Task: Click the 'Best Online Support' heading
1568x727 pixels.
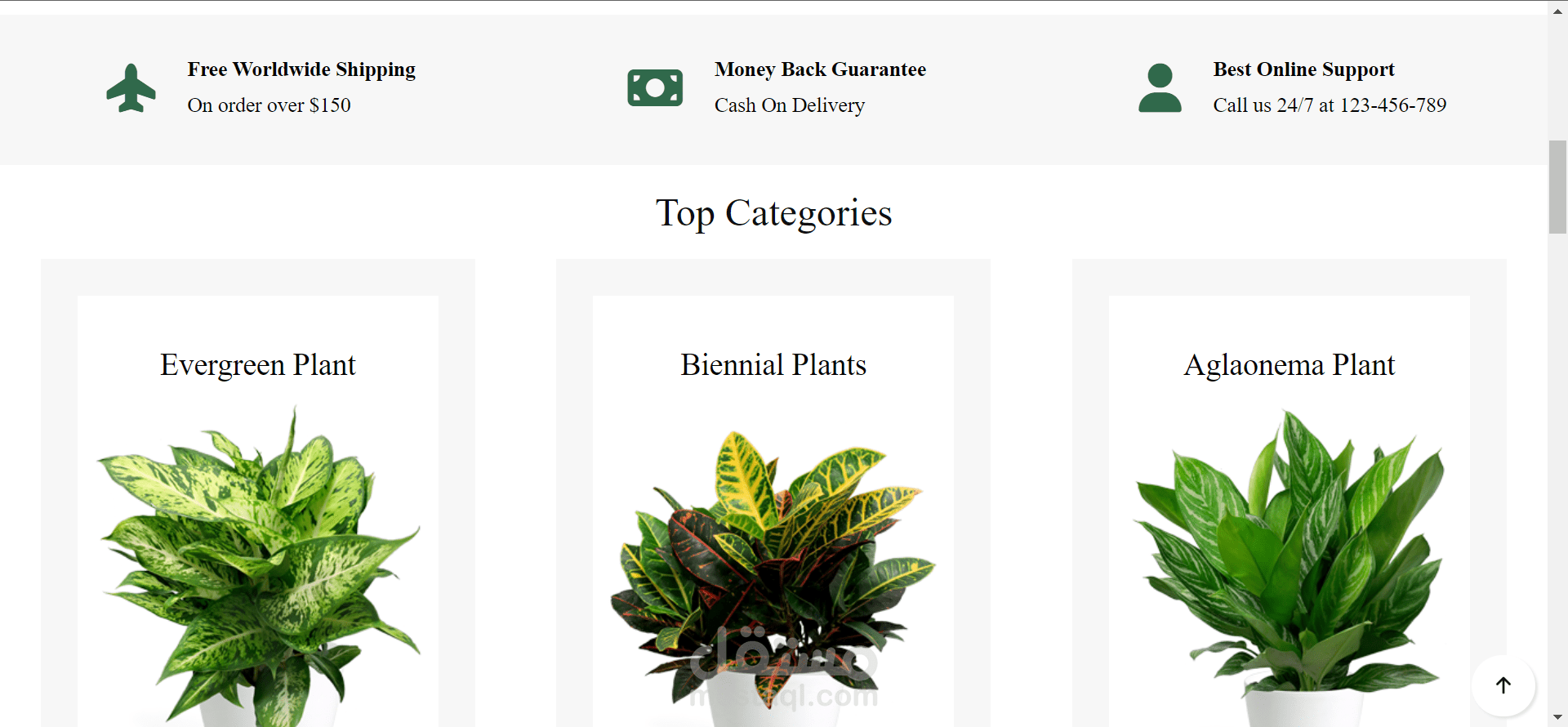Action: [1303, 69]
